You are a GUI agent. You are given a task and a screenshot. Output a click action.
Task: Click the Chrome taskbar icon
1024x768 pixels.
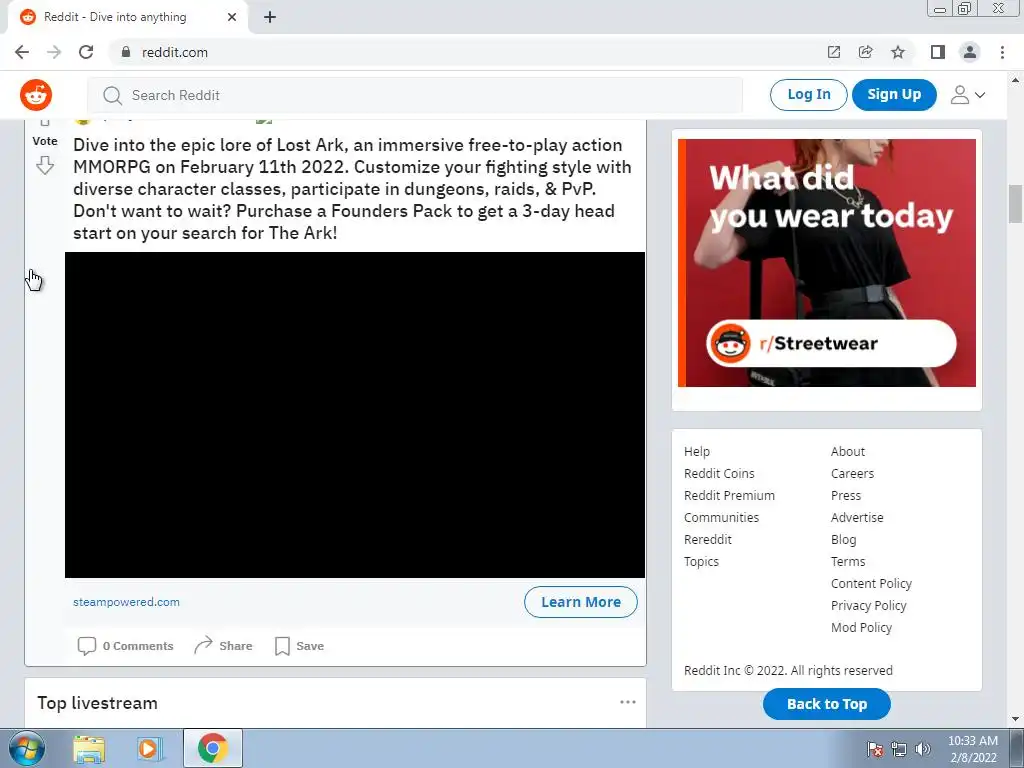[213, 748]
